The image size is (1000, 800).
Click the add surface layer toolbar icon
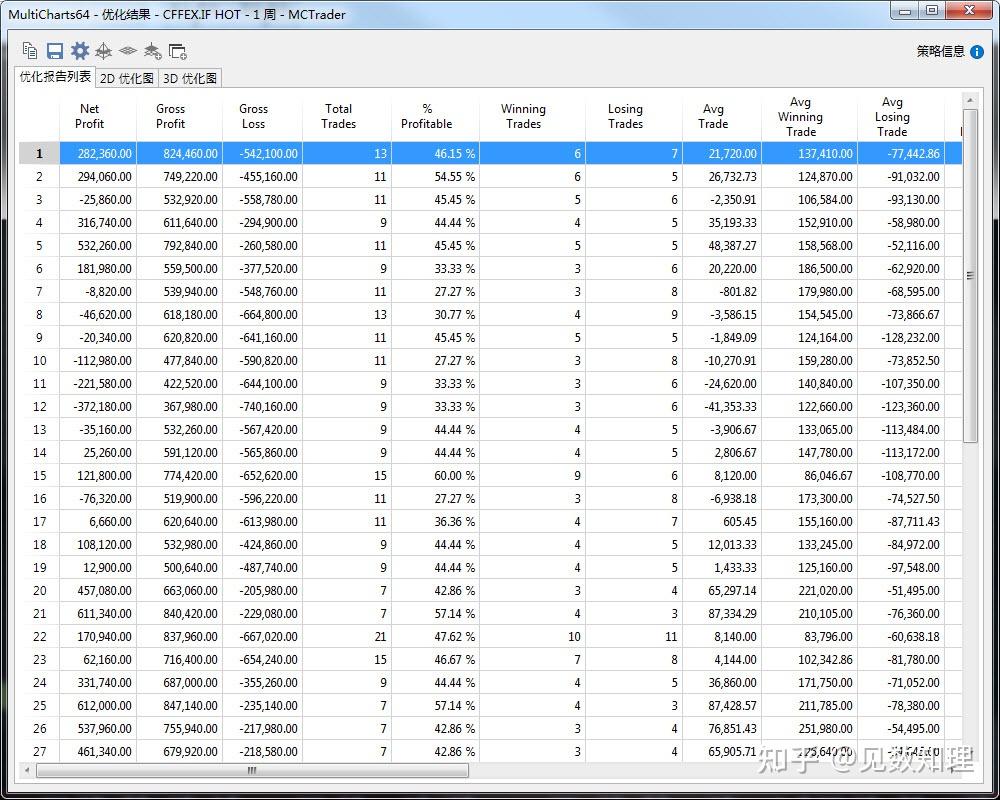152,51
